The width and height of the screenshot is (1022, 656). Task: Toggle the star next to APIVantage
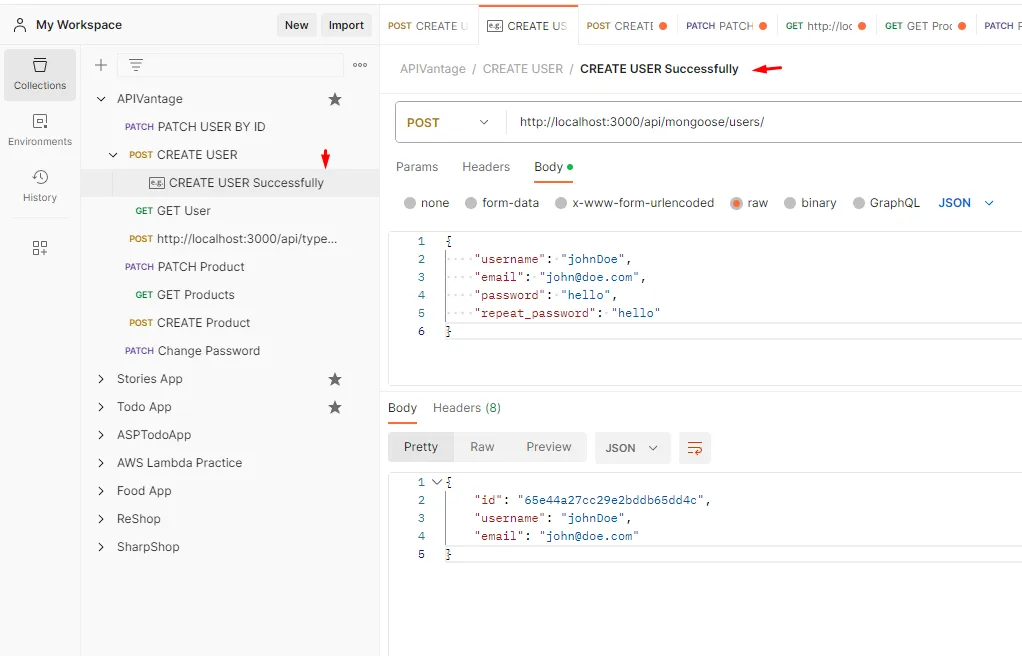tap(335, 99)
